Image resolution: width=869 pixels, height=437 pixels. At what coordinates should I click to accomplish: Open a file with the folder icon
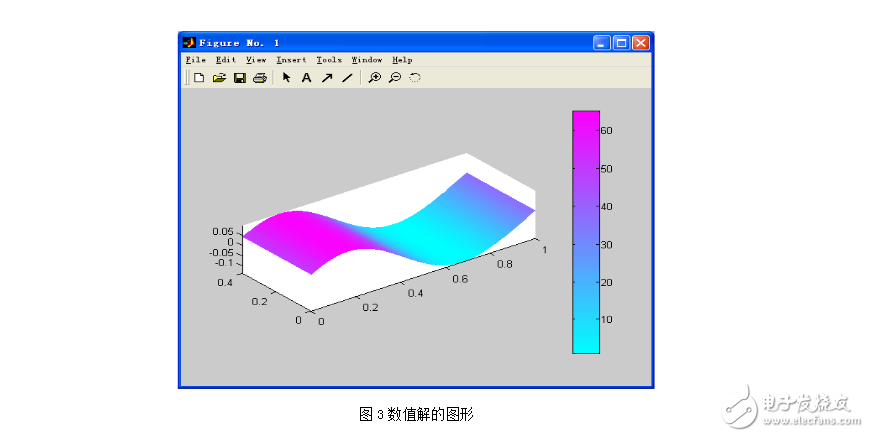click(x=219, y=78)
